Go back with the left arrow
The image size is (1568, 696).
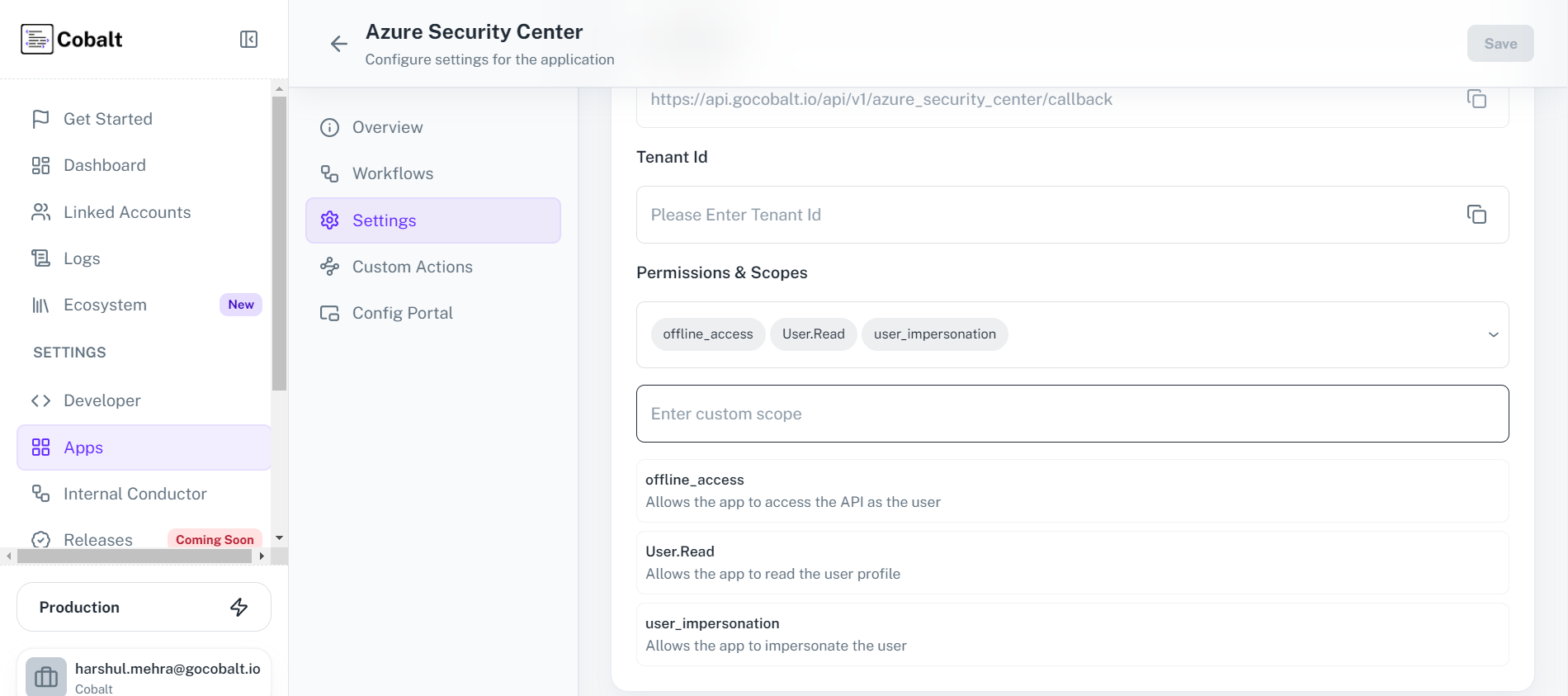click(x=338, y=44)
